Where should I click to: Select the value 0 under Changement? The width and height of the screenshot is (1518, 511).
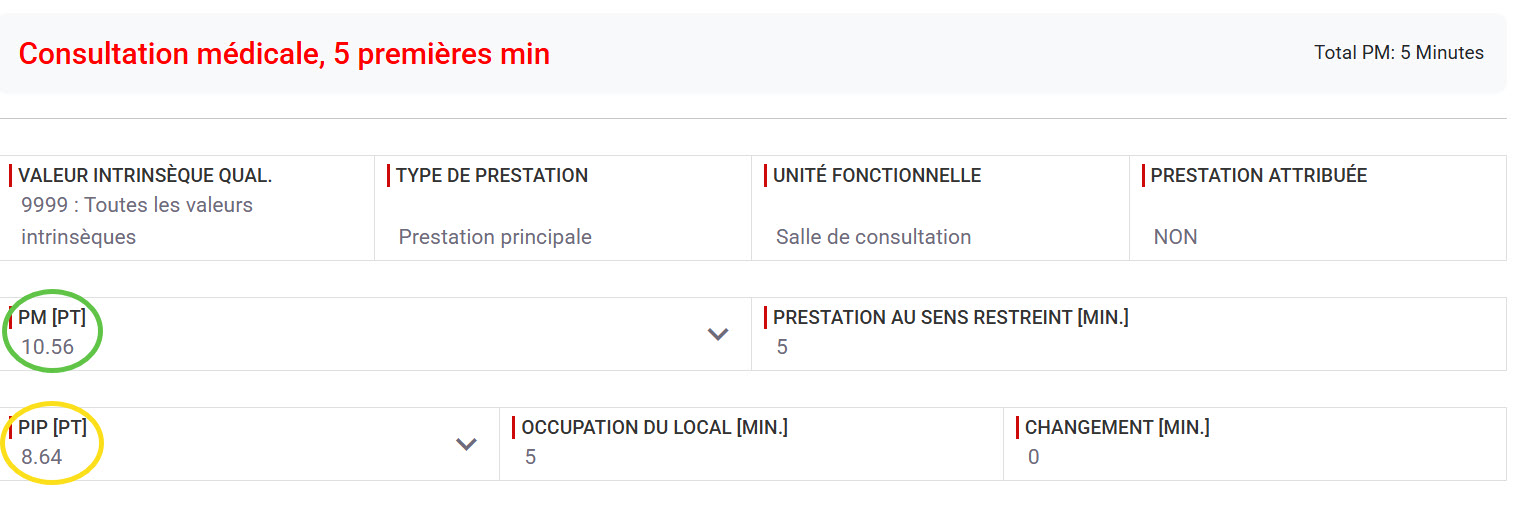point(1034,457)
